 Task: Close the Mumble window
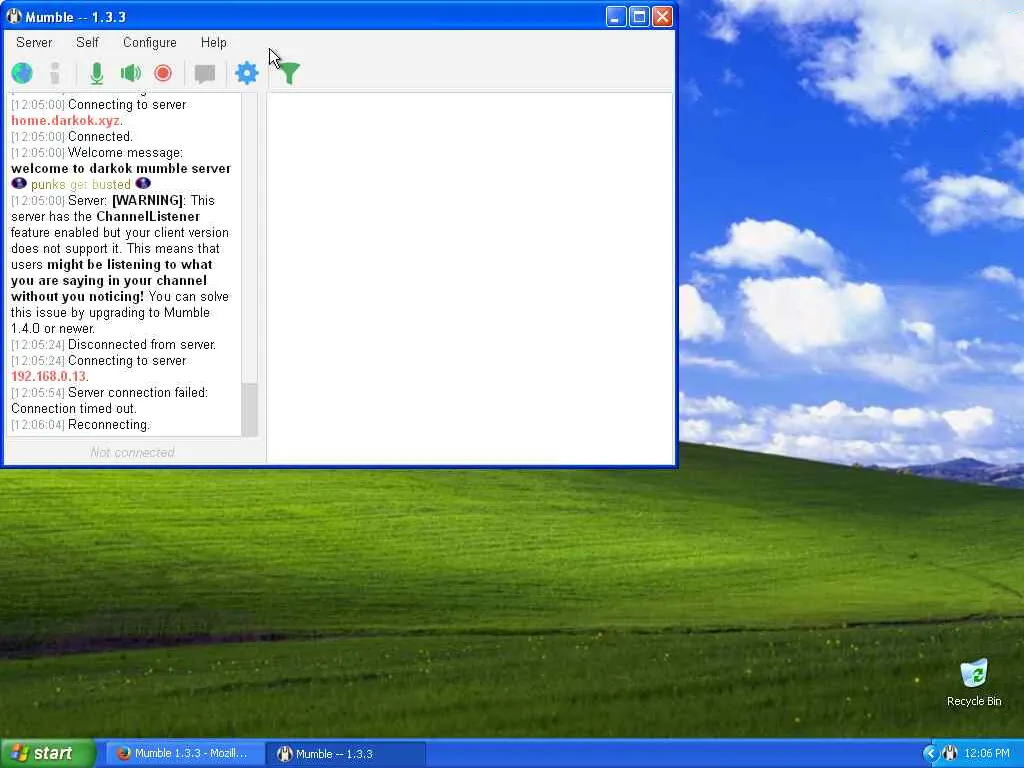[662, 16]
